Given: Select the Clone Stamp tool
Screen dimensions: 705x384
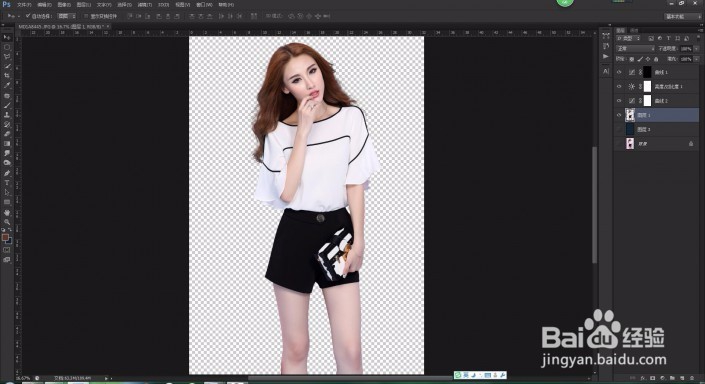Looking at the screenshot, I should 7,115.
